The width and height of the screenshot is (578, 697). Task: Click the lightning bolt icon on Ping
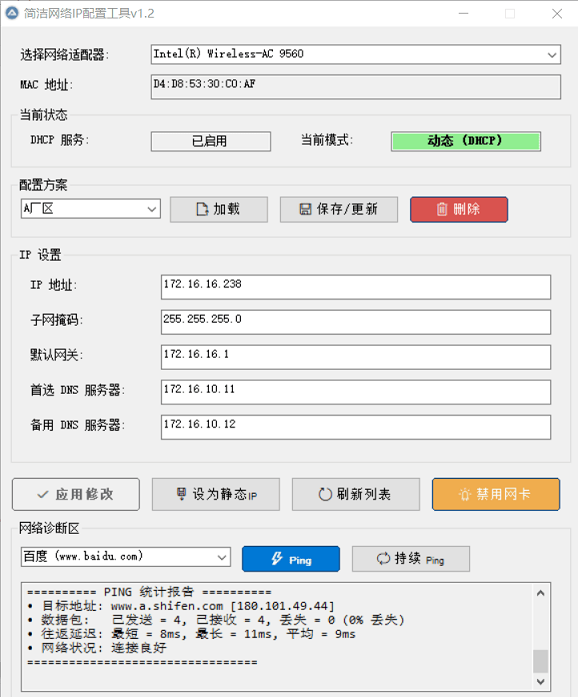(x=277, y=559)
